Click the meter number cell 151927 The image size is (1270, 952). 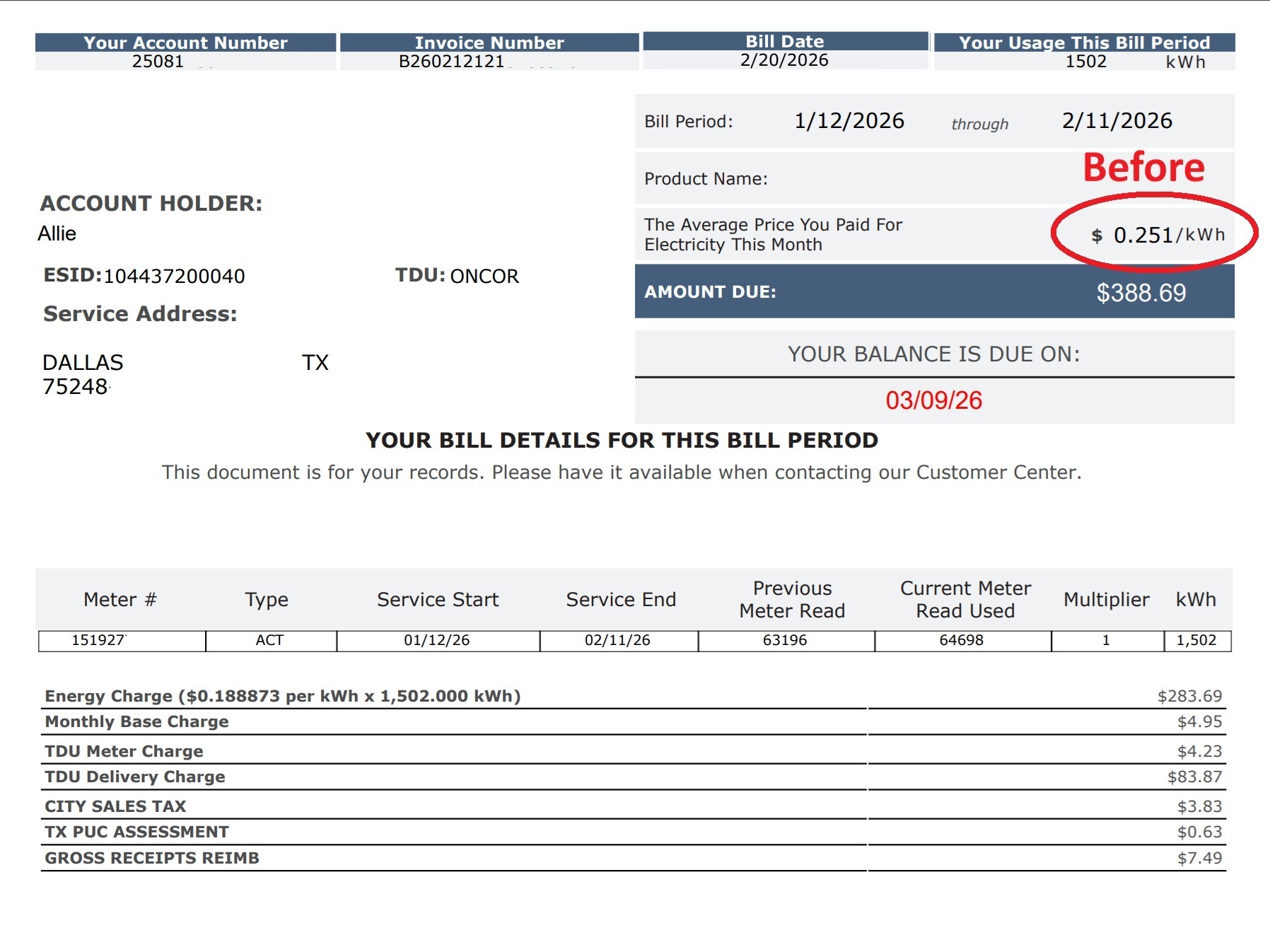click(98, 640)
